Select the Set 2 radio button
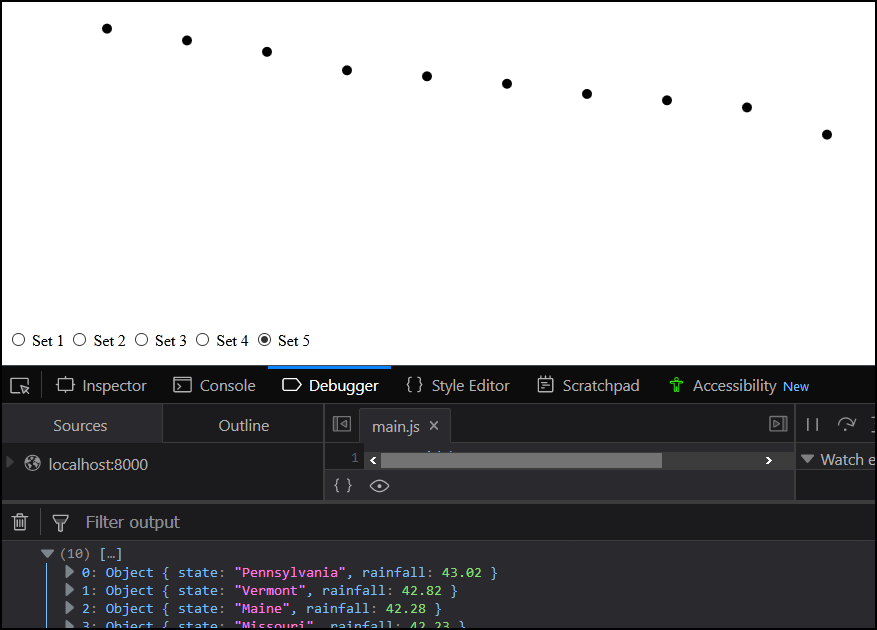This screenshot has width=877, height=630. pos(80,340)
